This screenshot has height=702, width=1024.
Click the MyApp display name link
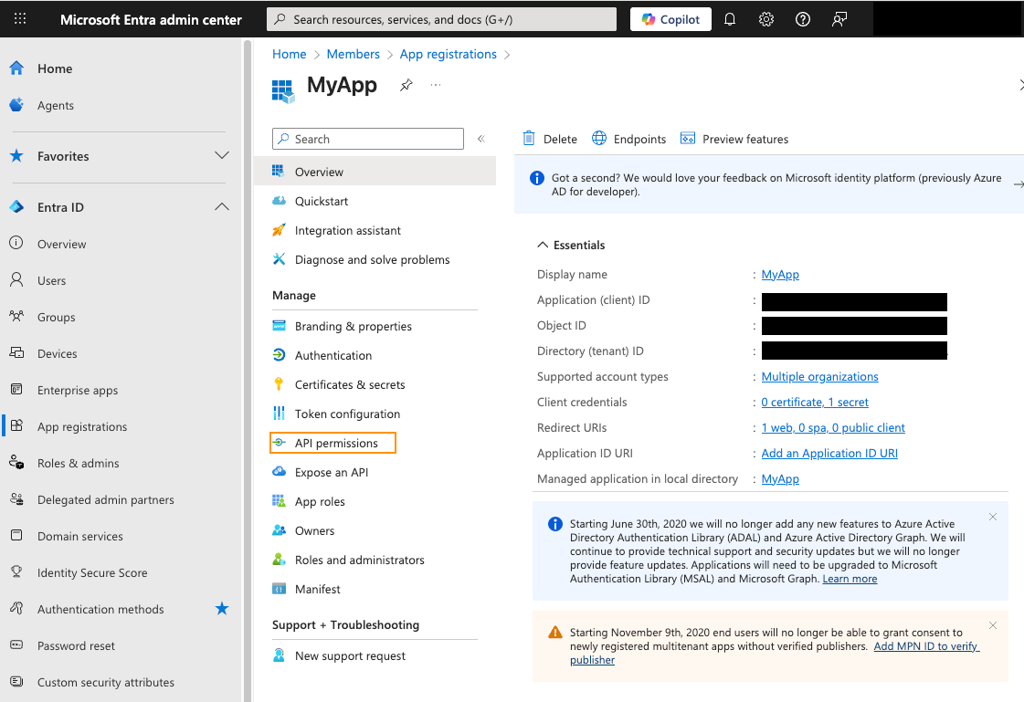(x=780, y=274)
